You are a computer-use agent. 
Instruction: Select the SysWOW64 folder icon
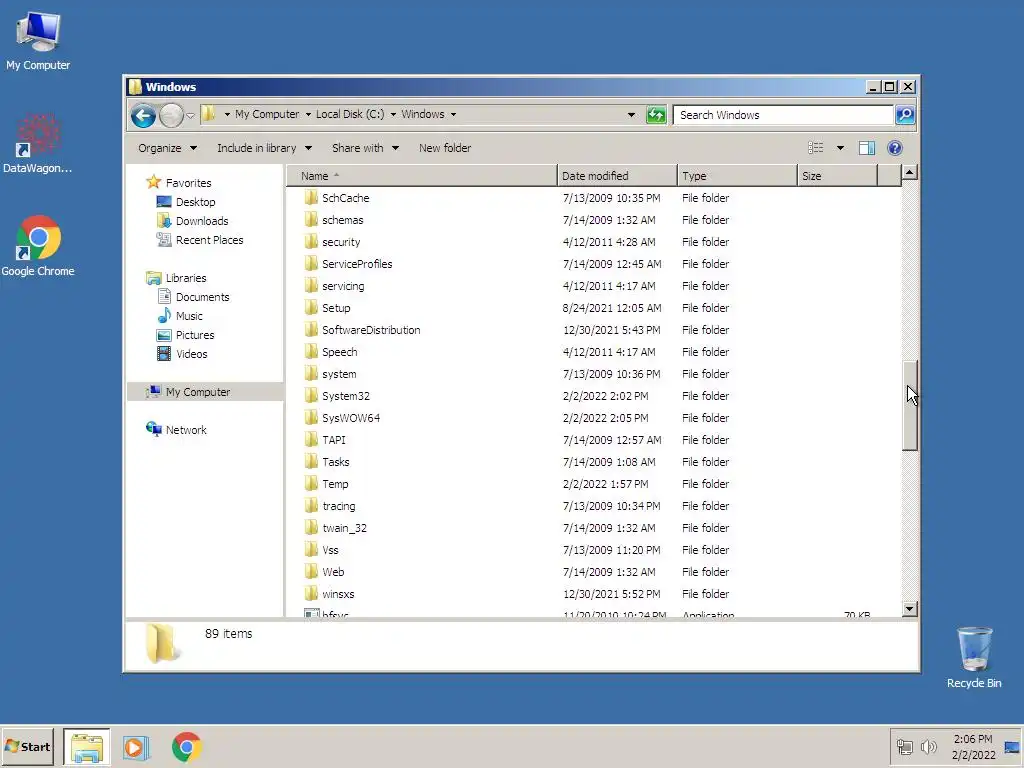312,417
